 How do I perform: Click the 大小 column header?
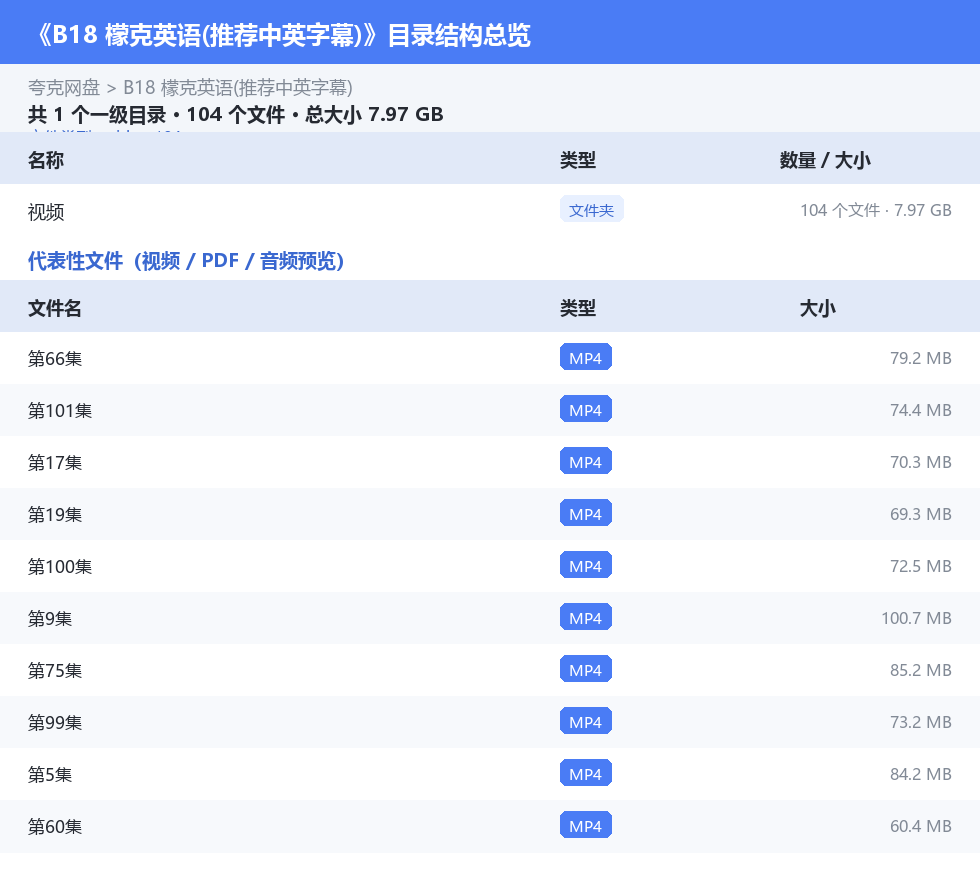818,308
